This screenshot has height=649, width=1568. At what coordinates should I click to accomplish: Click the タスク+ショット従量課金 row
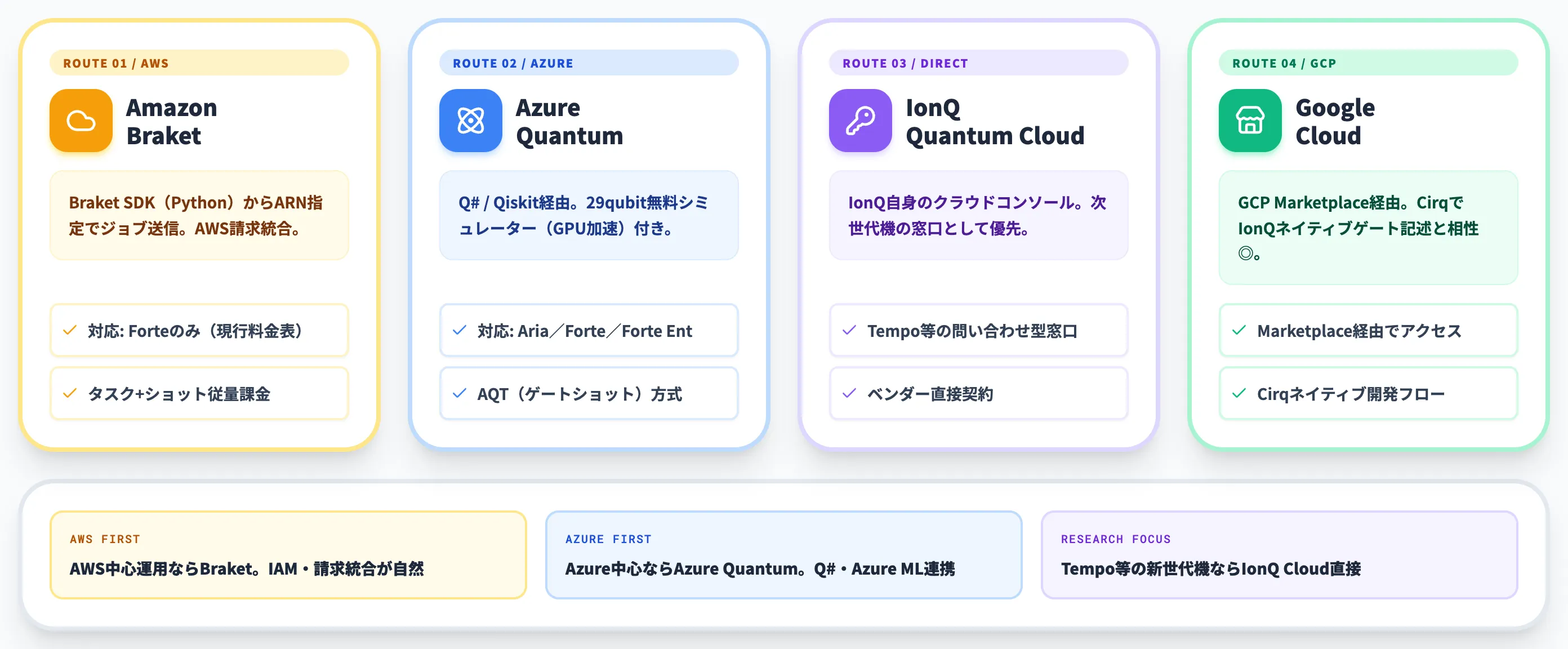pos(199,393)
